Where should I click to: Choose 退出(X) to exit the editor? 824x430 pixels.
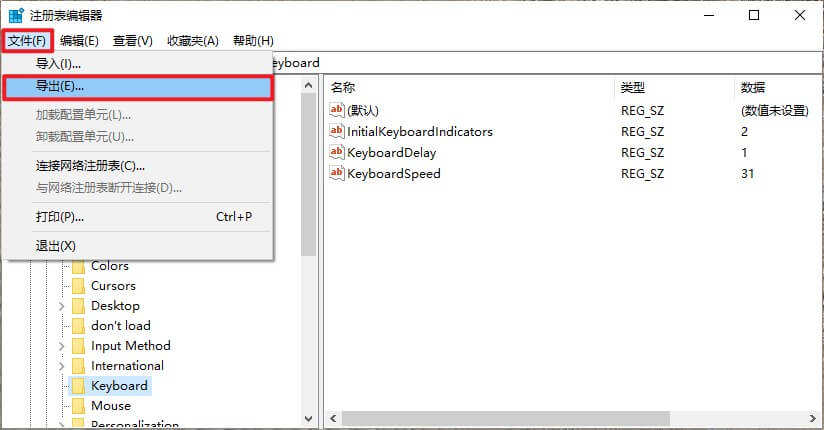tap(56, 246)
